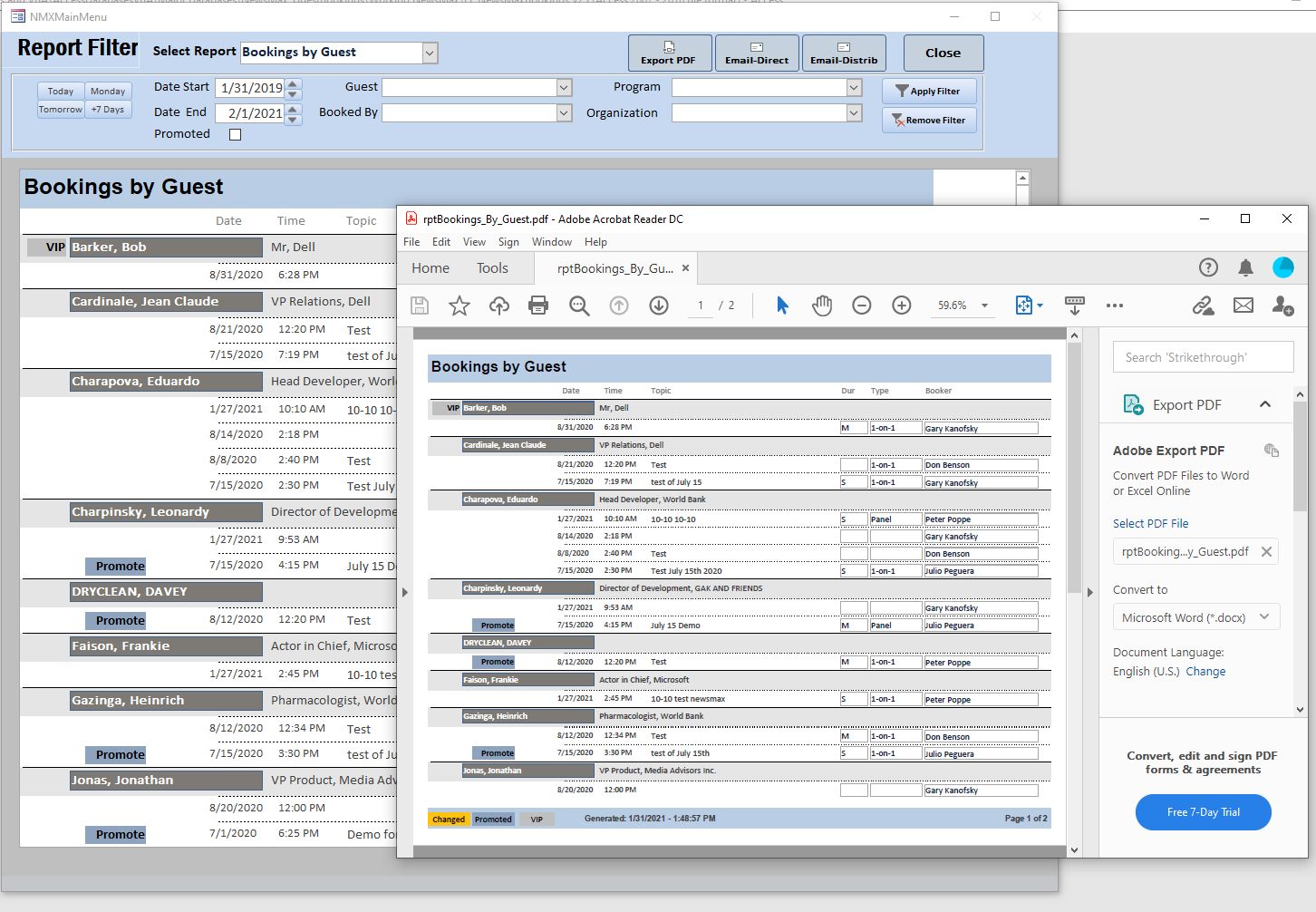1316x912 pixels.
Task: Open Find with the magnifier icon
Action: point(579,306)
